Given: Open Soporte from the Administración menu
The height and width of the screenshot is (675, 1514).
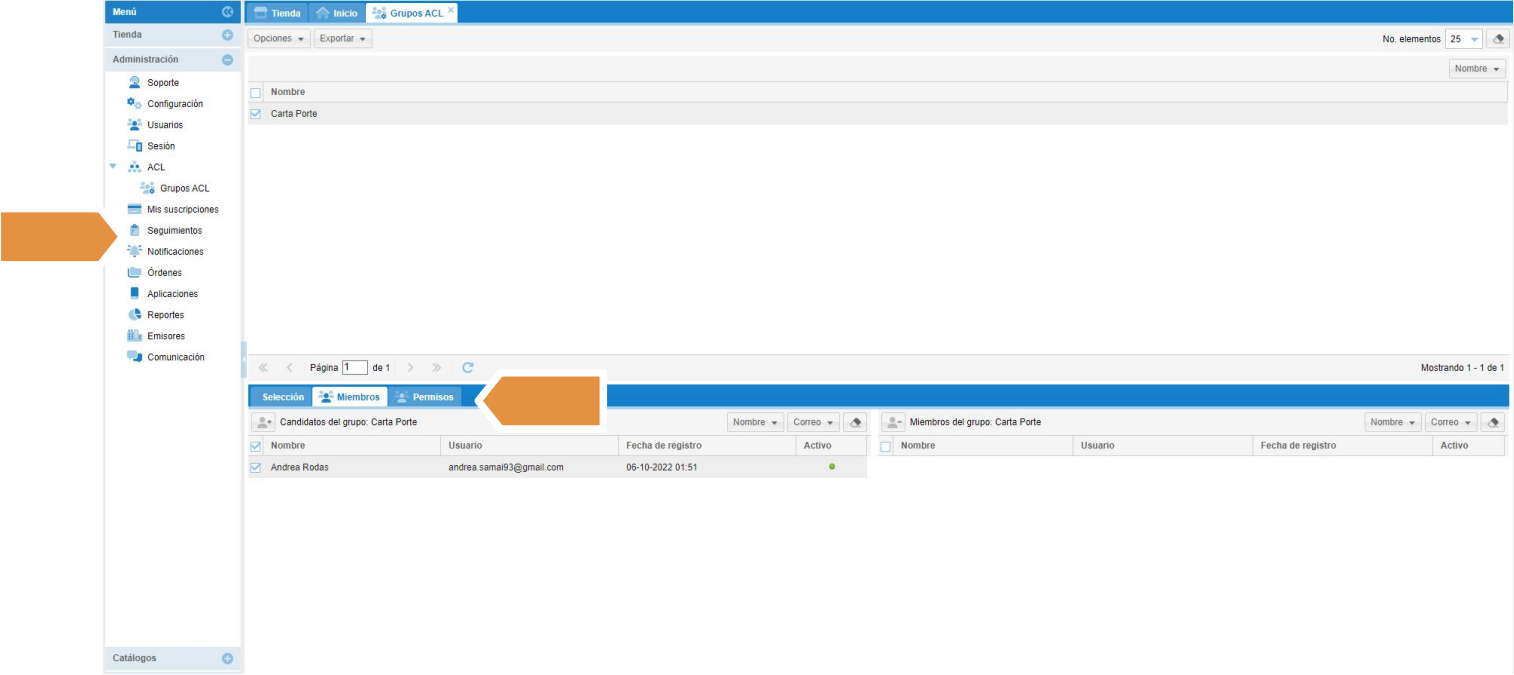Looking at the screenshot, I should pos(162,83).
